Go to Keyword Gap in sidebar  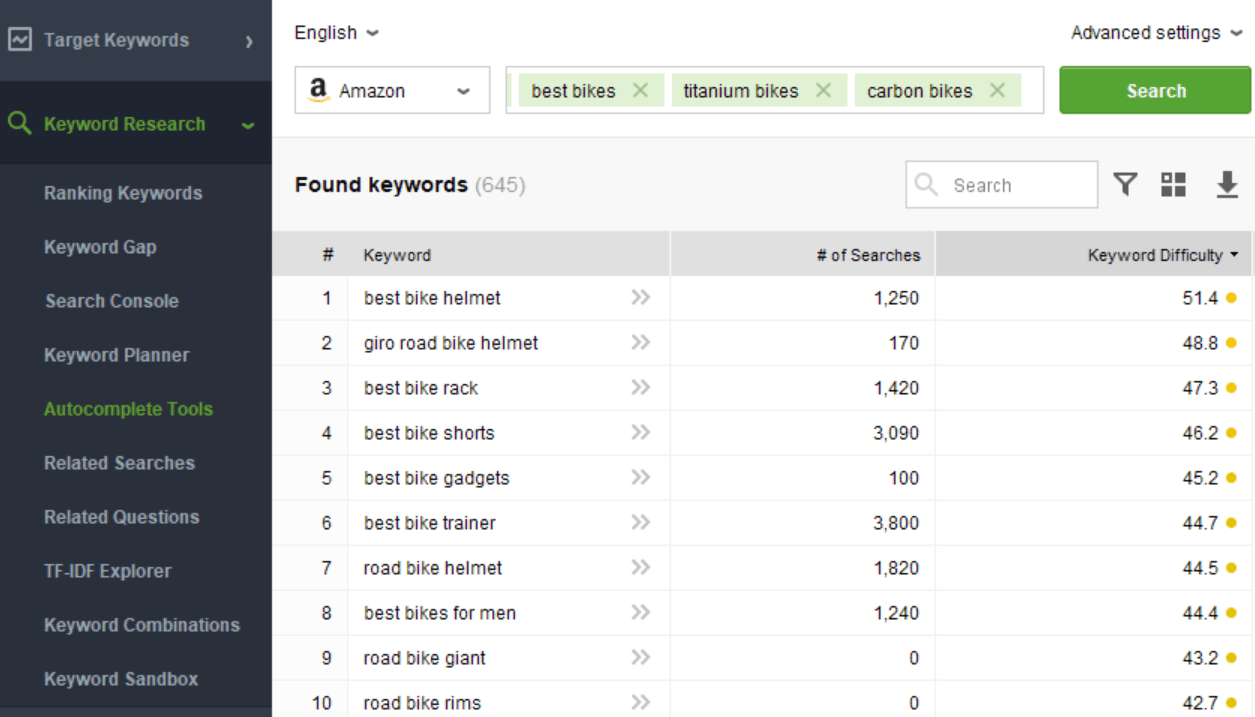[100, 247]
